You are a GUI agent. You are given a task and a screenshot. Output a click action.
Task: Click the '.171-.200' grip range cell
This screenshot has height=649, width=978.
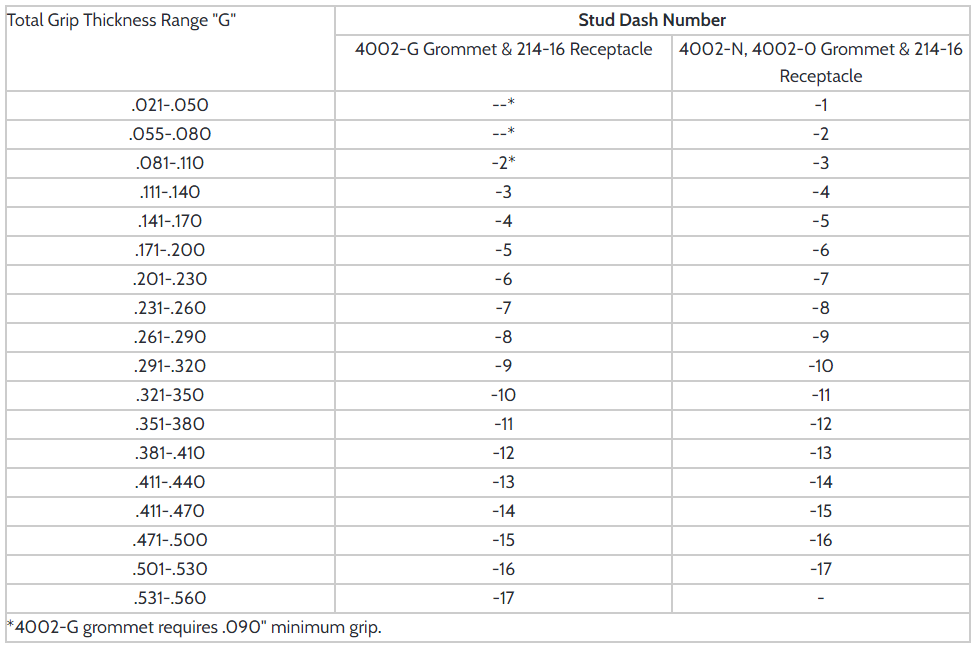170,250
